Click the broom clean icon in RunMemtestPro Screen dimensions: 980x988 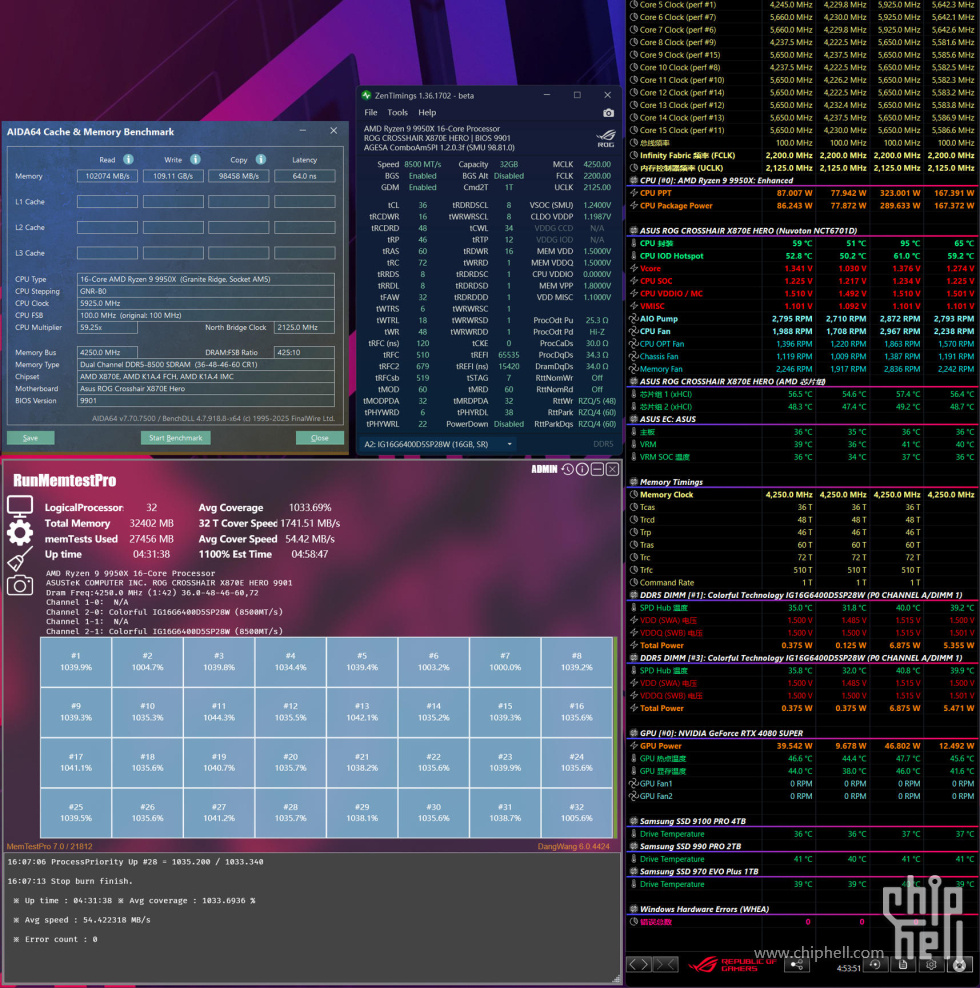pos(20,559)
